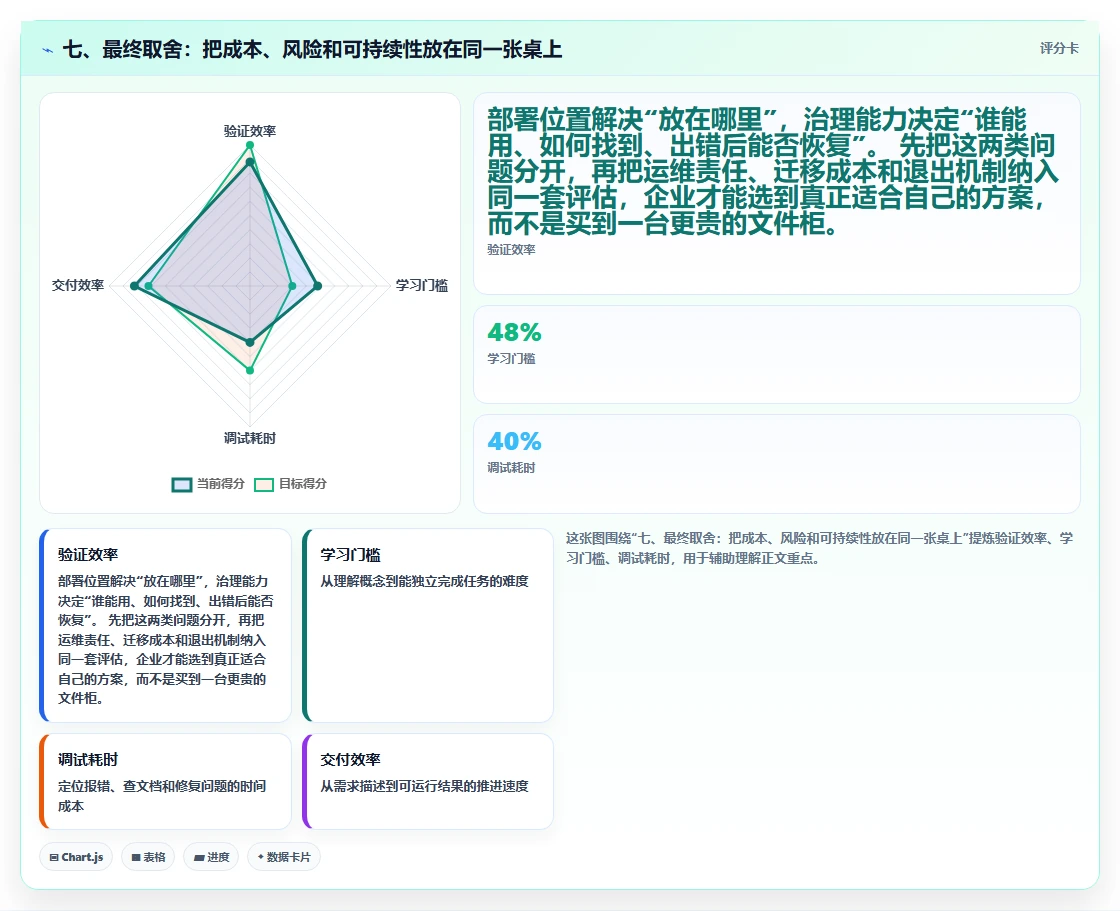Click the 学习门槛 caption under 48%
Screen dimensions: 1120x911
point(511,359)
